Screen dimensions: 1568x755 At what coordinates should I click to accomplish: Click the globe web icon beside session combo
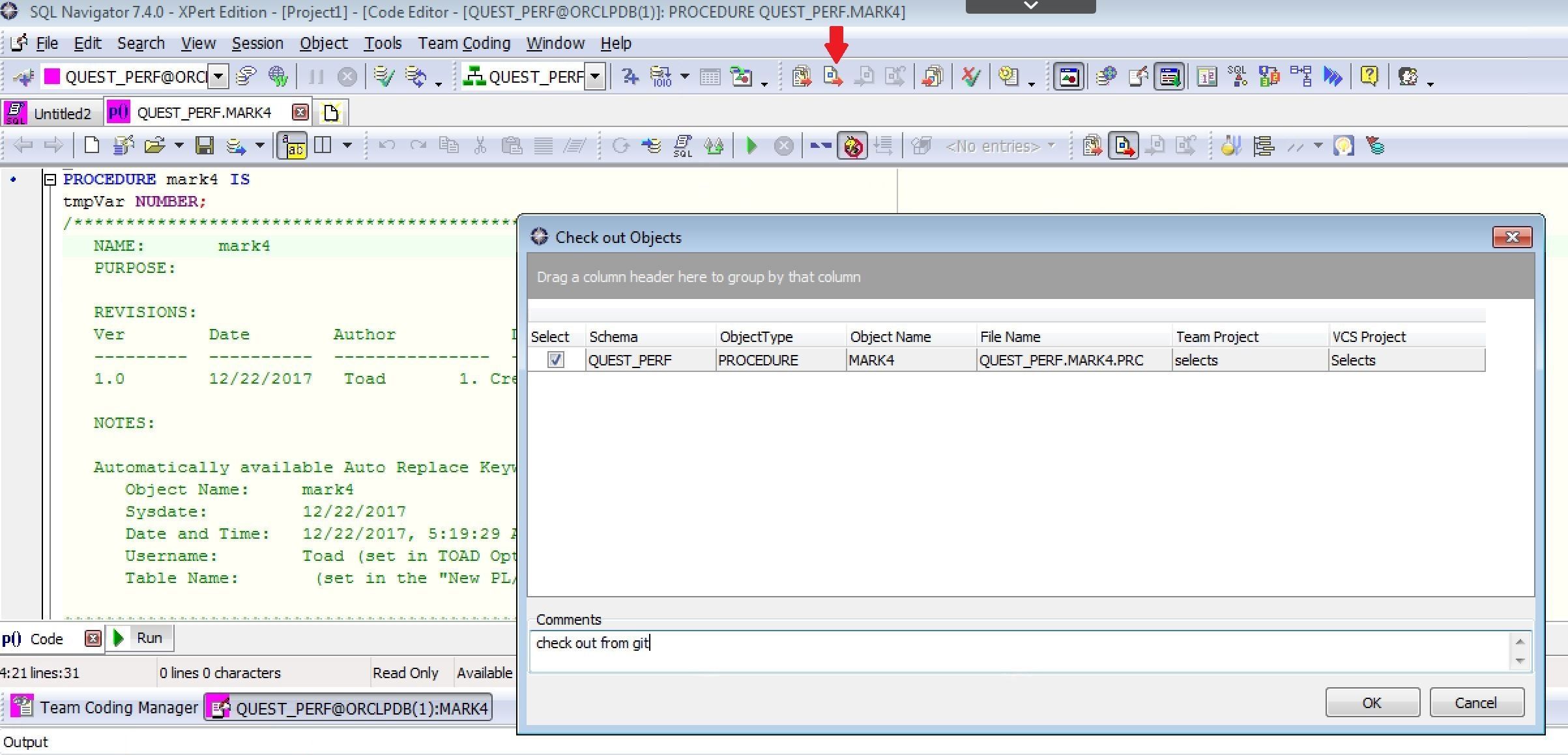tap(278, 77)
